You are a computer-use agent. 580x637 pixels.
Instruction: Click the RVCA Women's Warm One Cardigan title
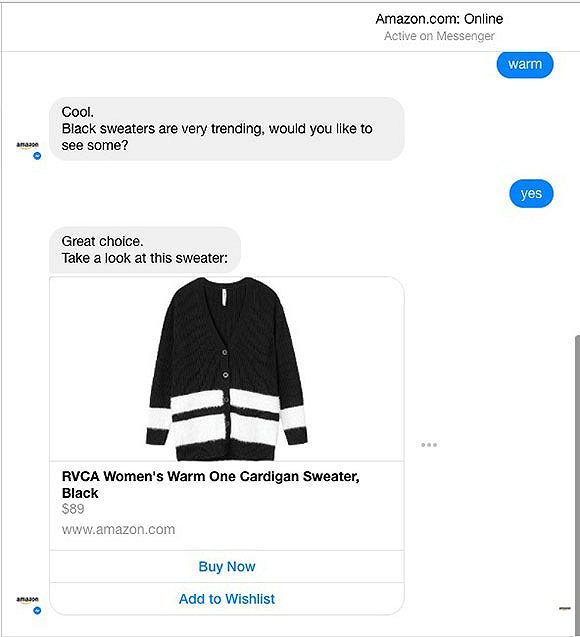click(x=210, y=484)
